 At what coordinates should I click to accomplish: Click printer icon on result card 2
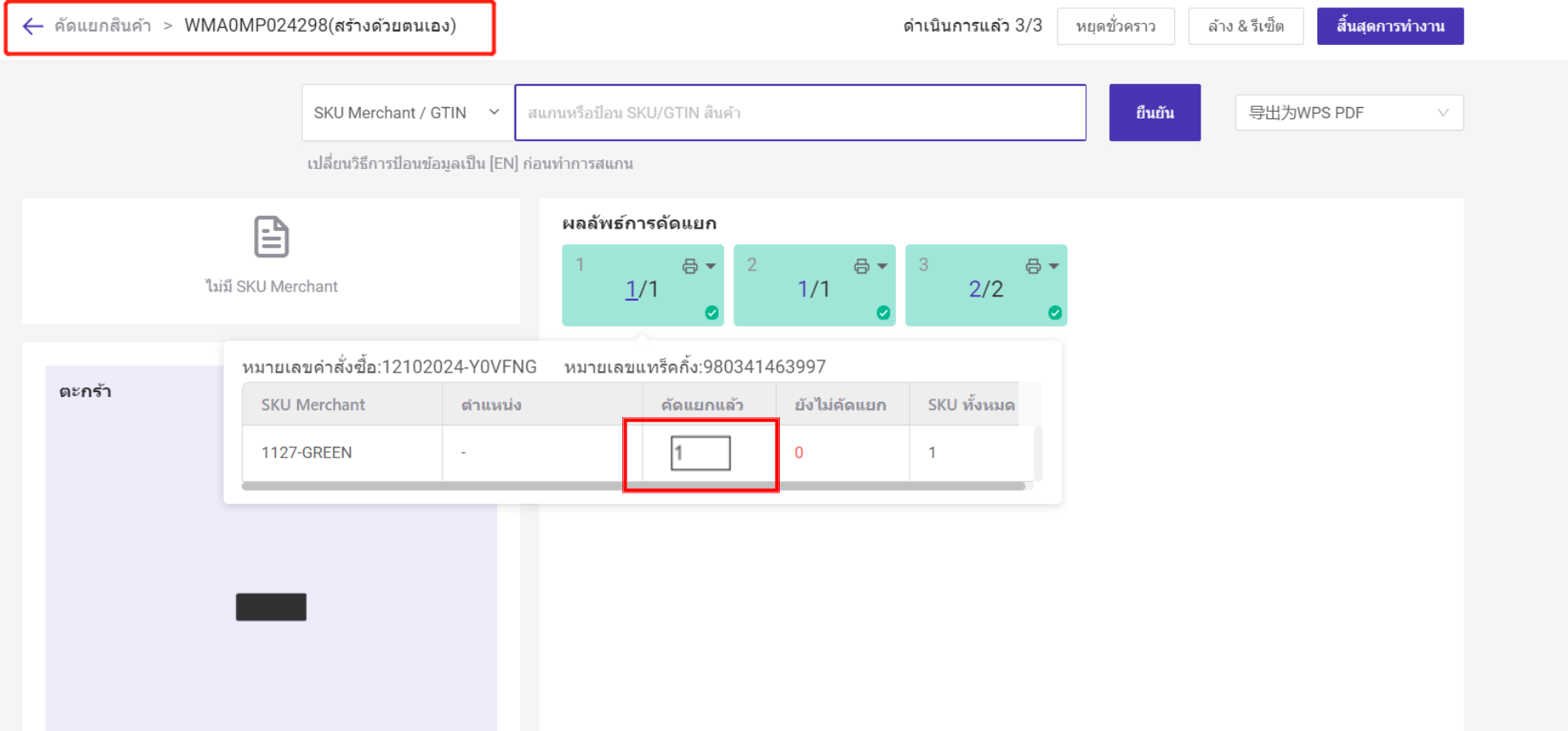coord(861,266)
